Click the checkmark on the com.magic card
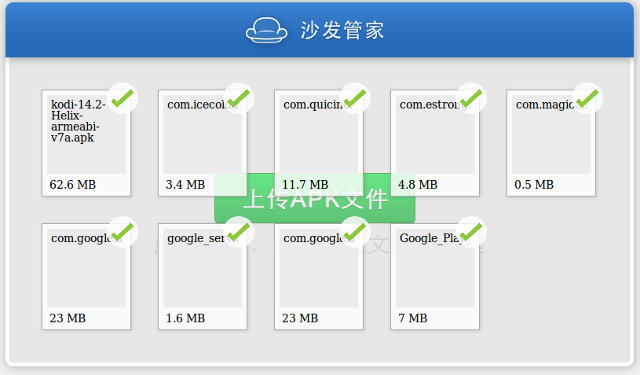Image resolution: width=640 pixels, height=375 pixels. pos(587,98)
